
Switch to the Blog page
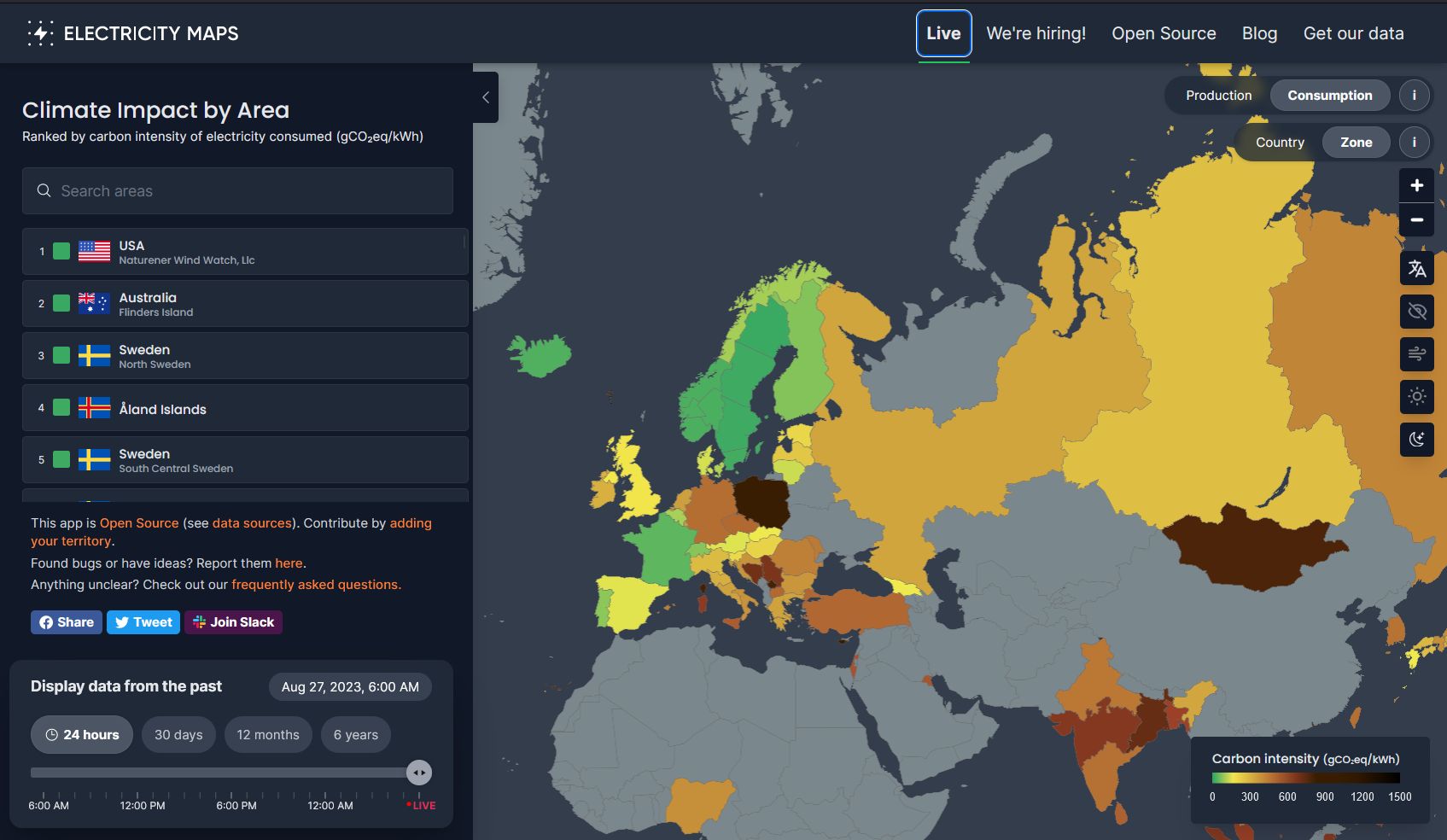point(1259,33)
